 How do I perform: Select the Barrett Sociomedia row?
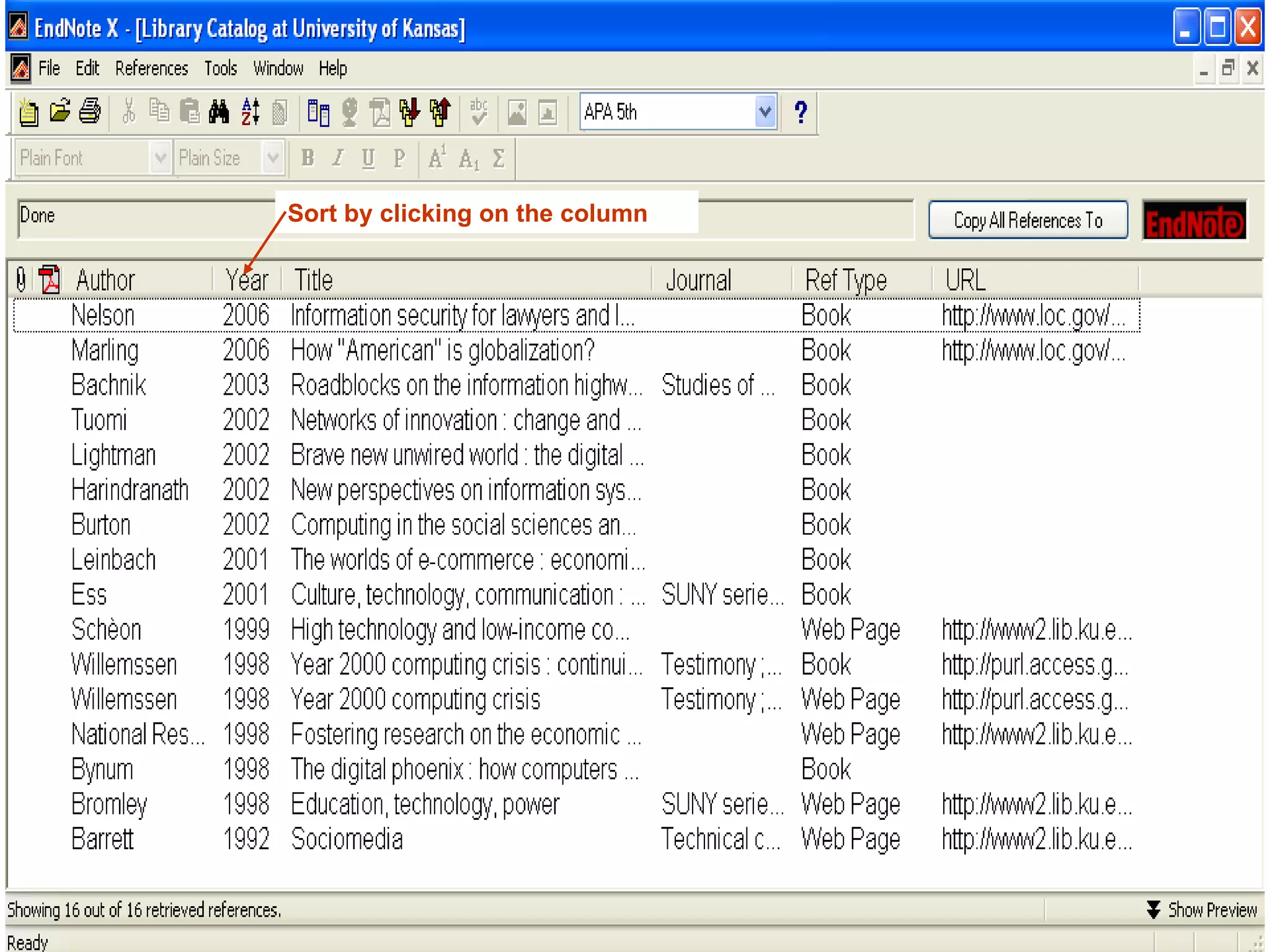click(577, 839)
